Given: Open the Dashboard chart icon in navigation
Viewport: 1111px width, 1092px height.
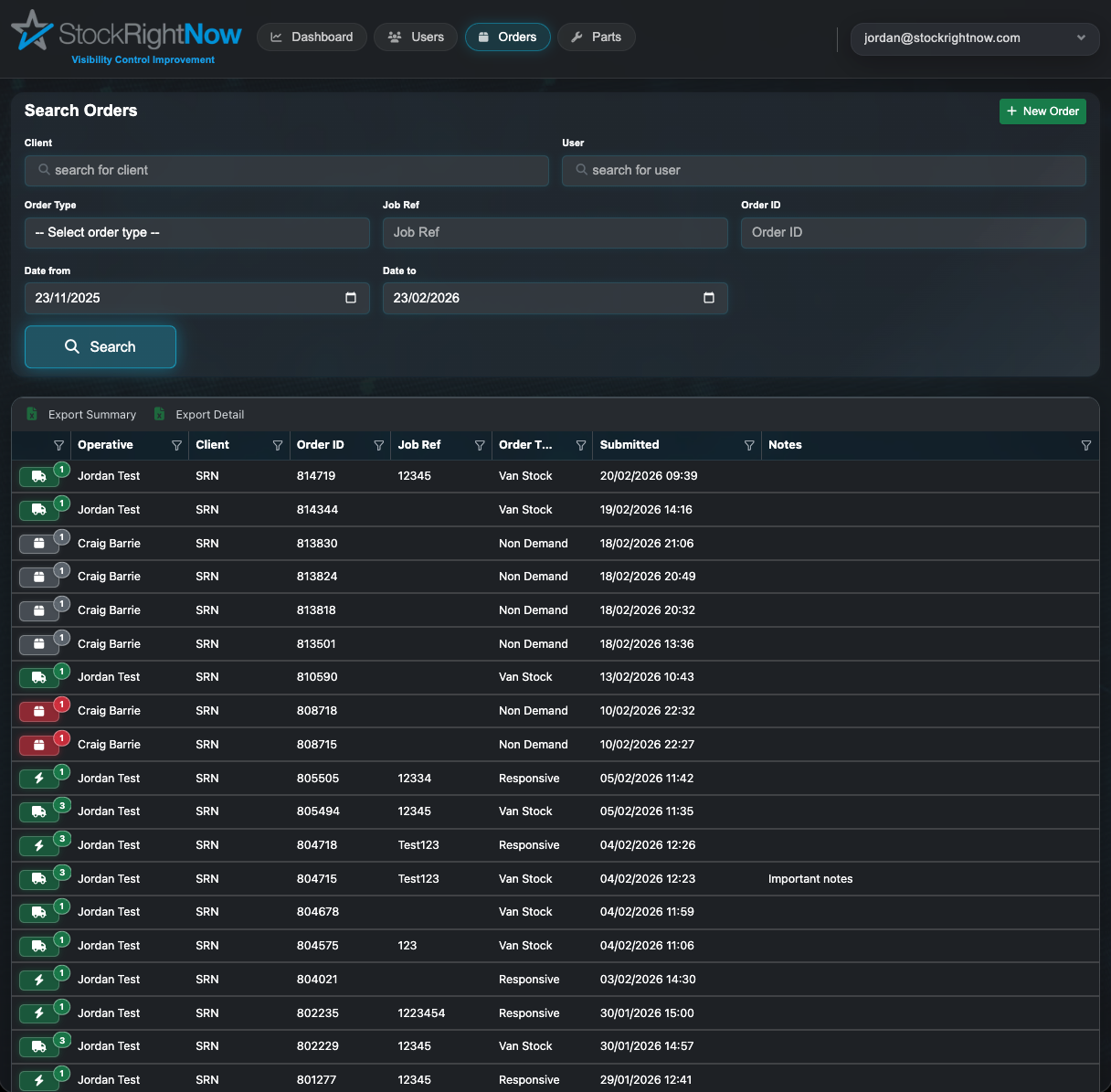Looking at the screenshot, I should [275, 37].
